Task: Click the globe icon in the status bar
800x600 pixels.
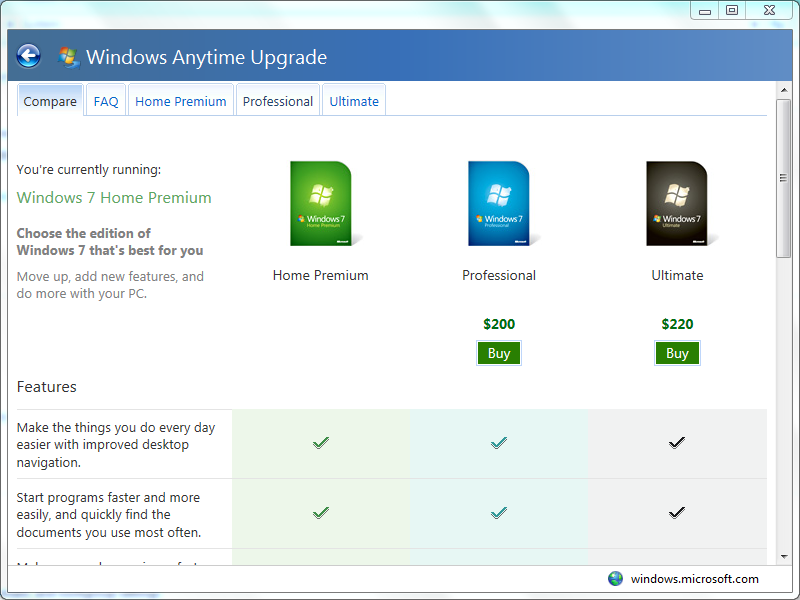Action: pos(615,579)
